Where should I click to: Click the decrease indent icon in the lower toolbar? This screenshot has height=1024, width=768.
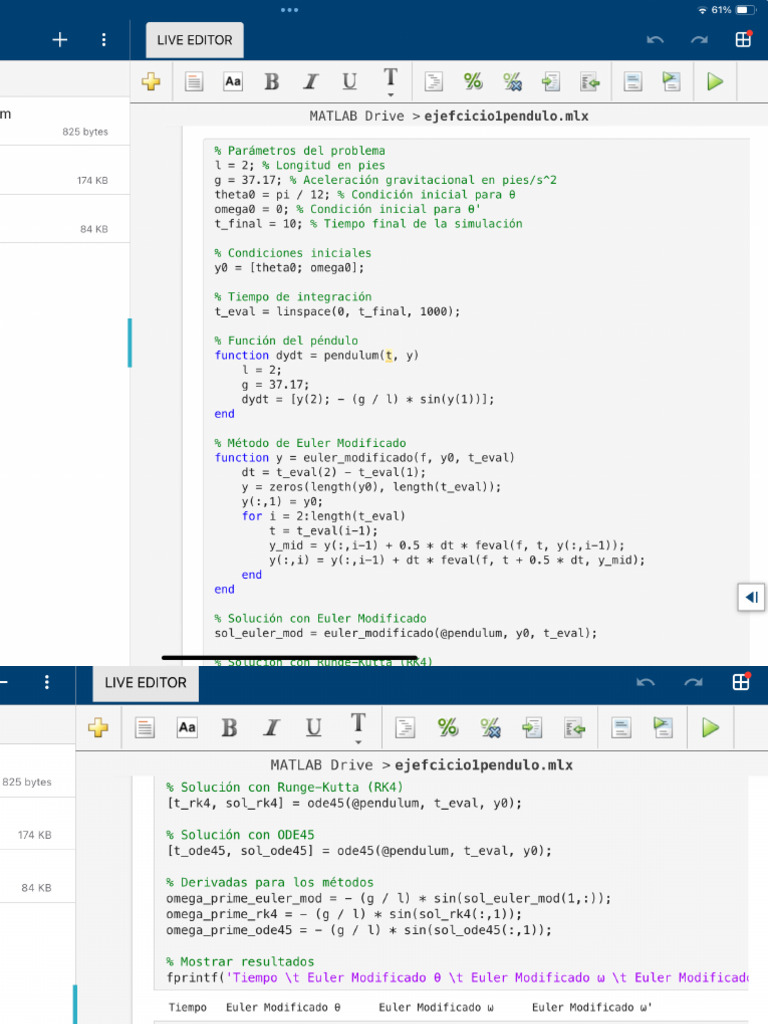(x=572, y=728)
